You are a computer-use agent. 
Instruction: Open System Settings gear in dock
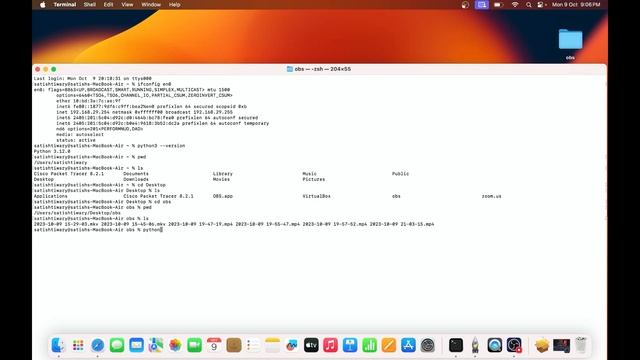click(427, 345)
